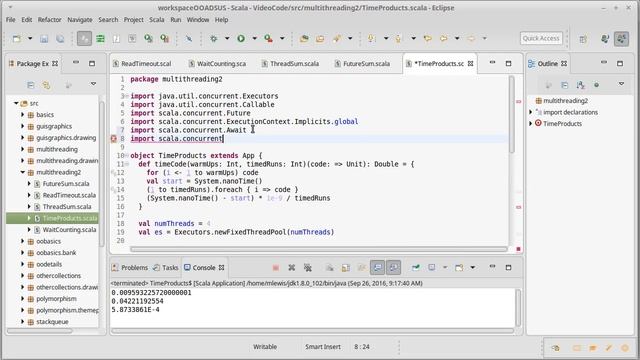This screenshot has height=360, width=640.
Task: Open the Open Console dropdown arrow
Action: pyautogui.click(x=473, y=268)
